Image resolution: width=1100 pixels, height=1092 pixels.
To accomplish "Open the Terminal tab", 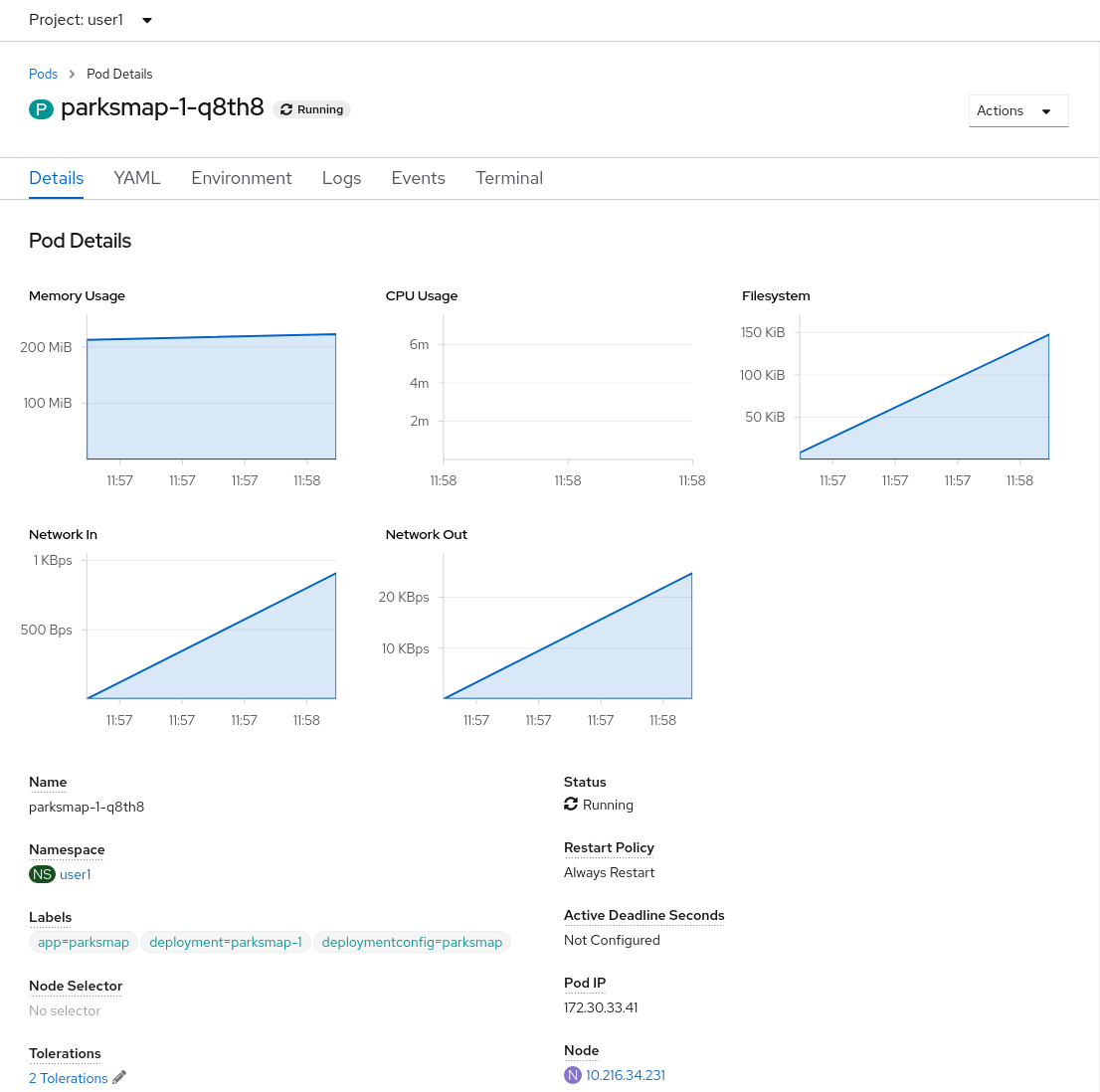I will tap(509, 178).
